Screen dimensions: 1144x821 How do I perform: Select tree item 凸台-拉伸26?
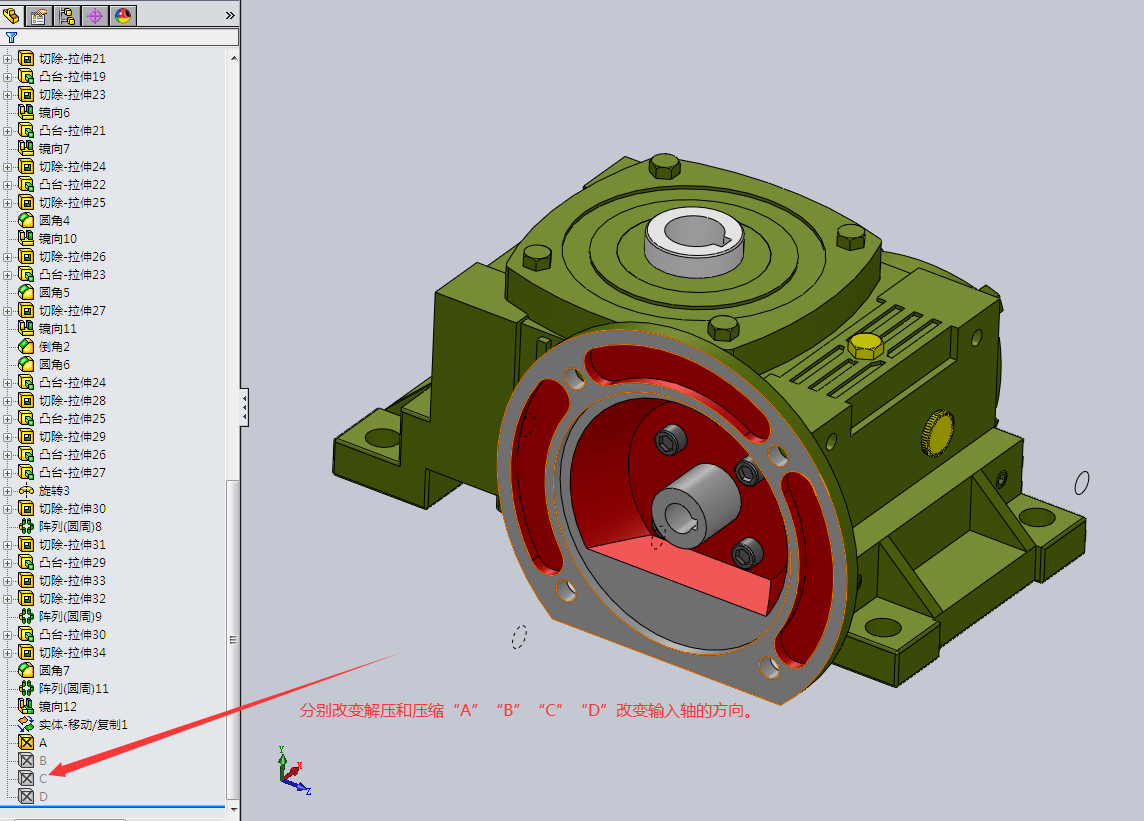click(72, 455)
